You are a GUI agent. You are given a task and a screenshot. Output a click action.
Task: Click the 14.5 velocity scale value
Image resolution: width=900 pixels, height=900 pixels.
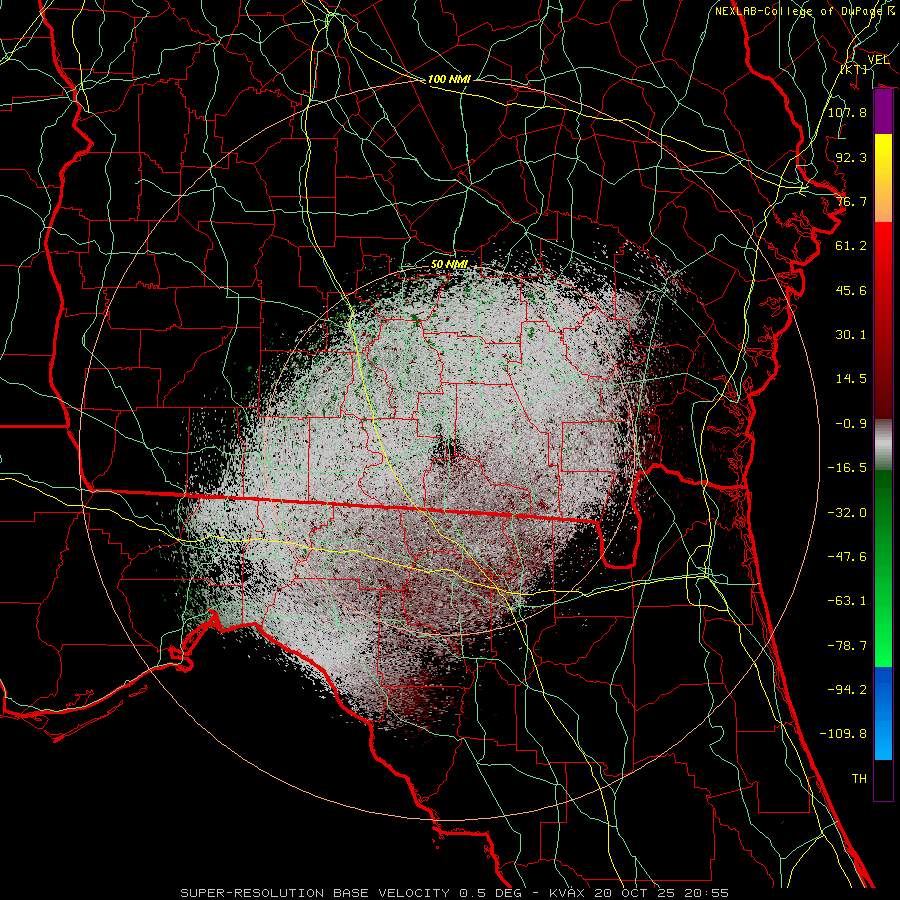[x=851, y=379]
